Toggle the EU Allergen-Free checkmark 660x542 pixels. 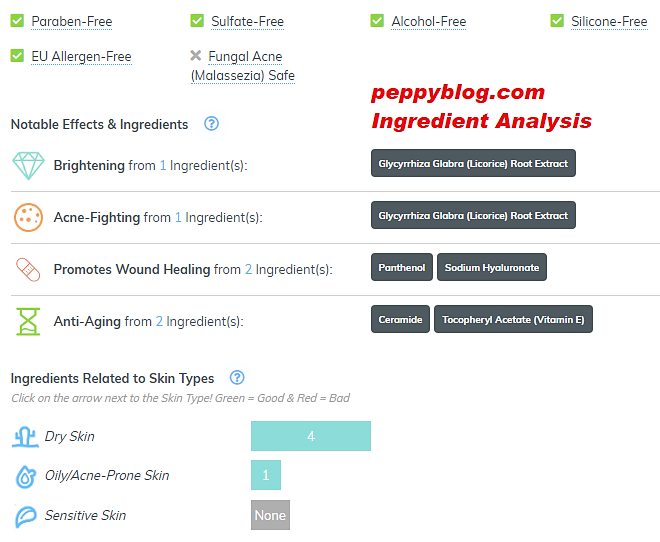17,56
